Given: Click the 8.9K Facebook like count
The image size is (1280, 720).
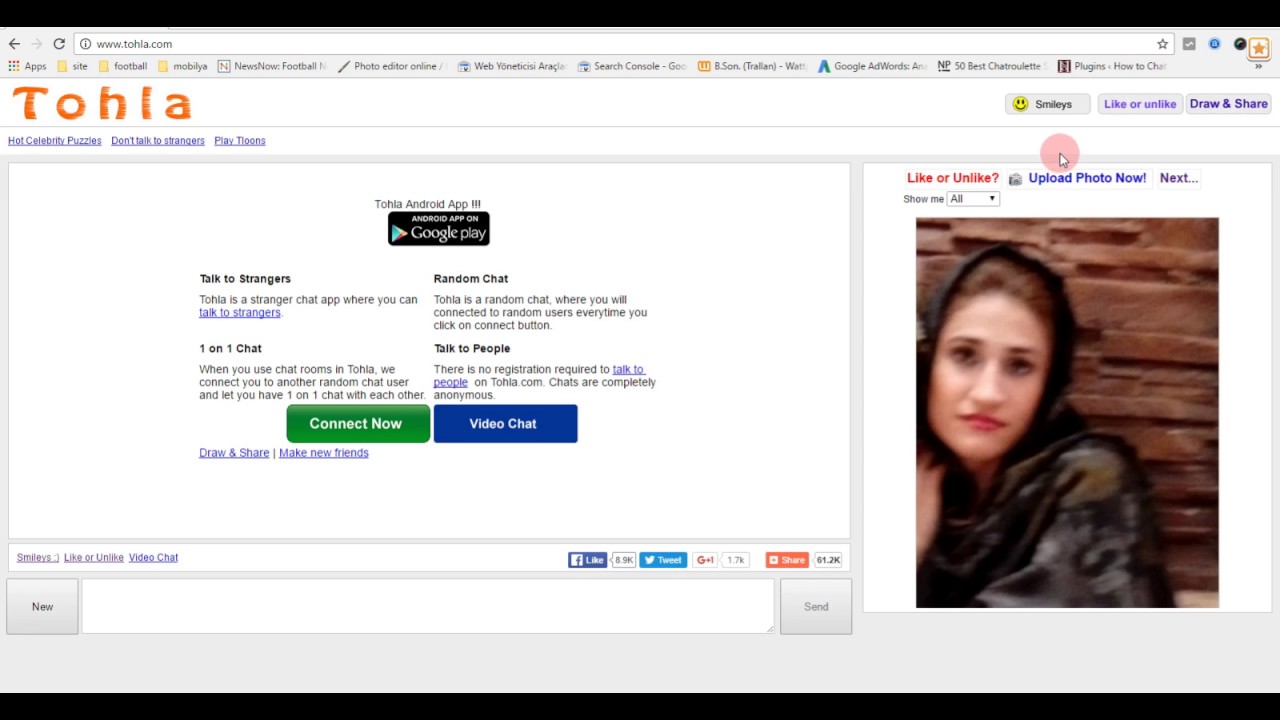Looking at the screenshot, I should (624, 560).
